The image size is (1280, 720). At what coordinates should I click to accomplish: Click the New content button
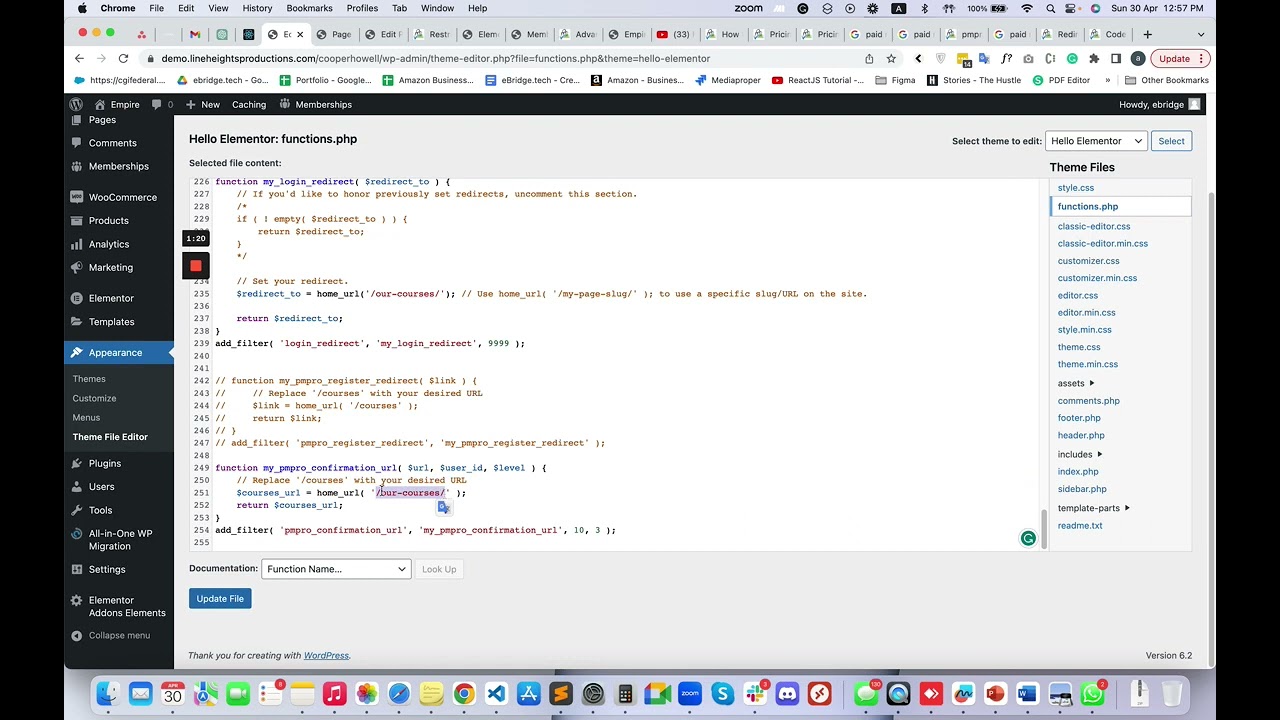click(x=203, y=104)
